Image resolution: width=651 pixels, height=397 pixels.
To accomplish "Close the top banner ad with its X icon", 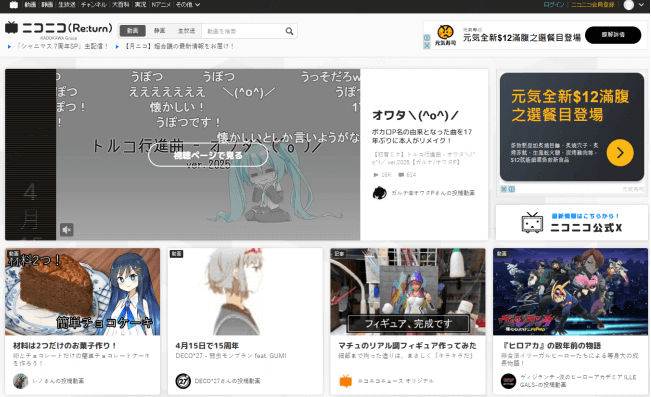I will click(x=427, y=45).
